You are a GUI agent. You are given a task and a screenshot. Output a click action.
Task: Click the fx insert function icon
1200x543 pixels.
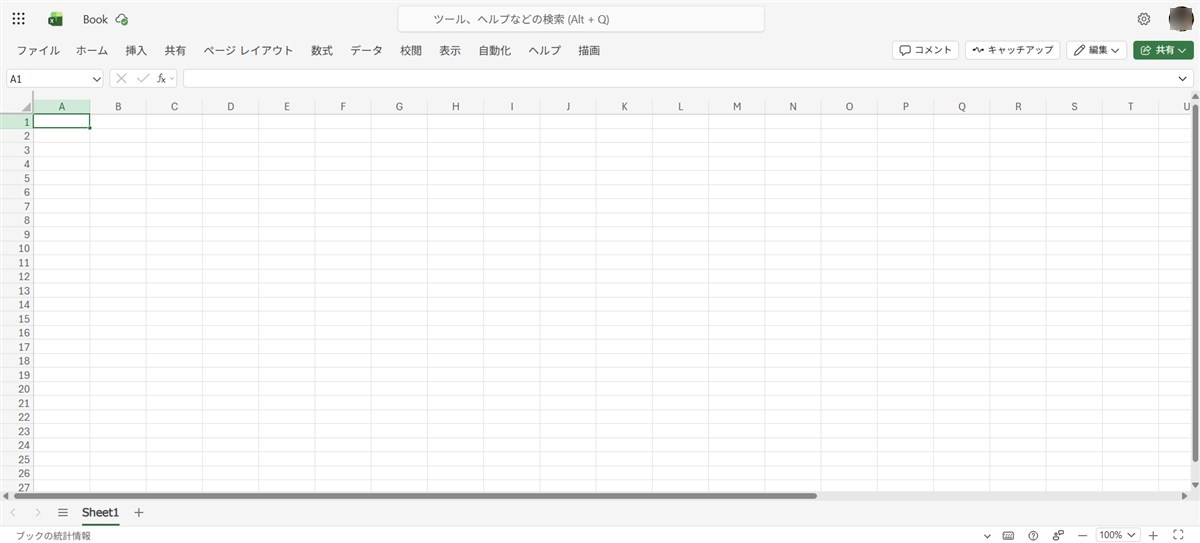click(x=161, y=78)
